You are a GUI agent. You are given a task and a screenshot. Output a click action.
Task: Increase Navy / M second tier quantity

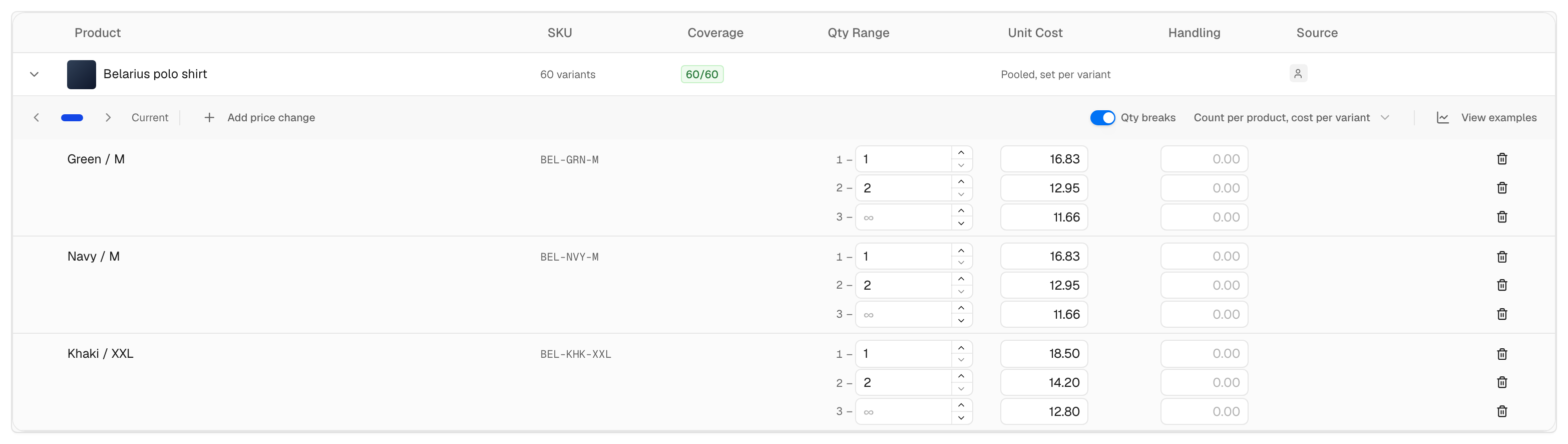[961, 279]
